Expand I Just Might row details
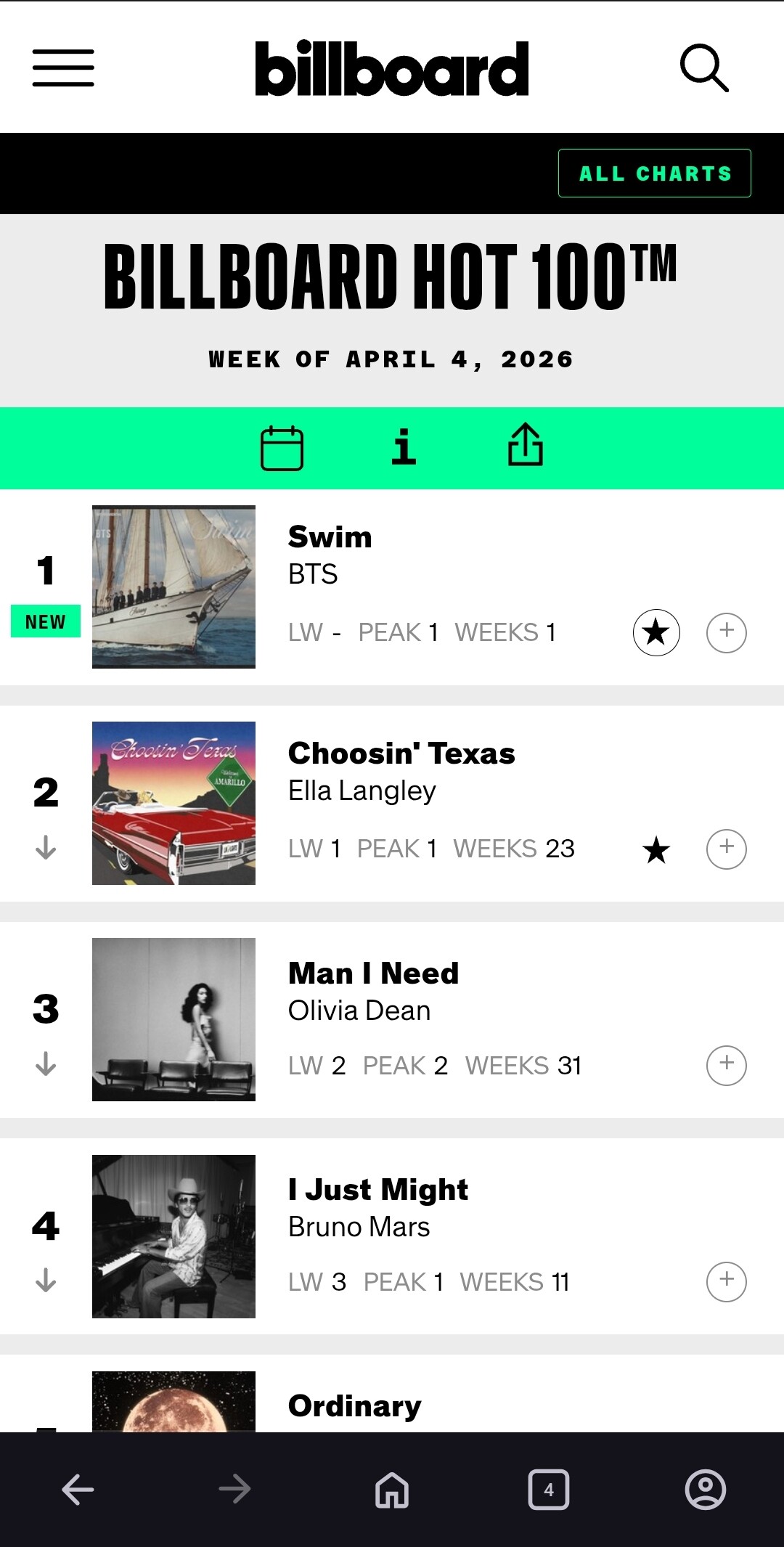The height and width of the screenshot is (1547, 784). [x=727, y=1281]
